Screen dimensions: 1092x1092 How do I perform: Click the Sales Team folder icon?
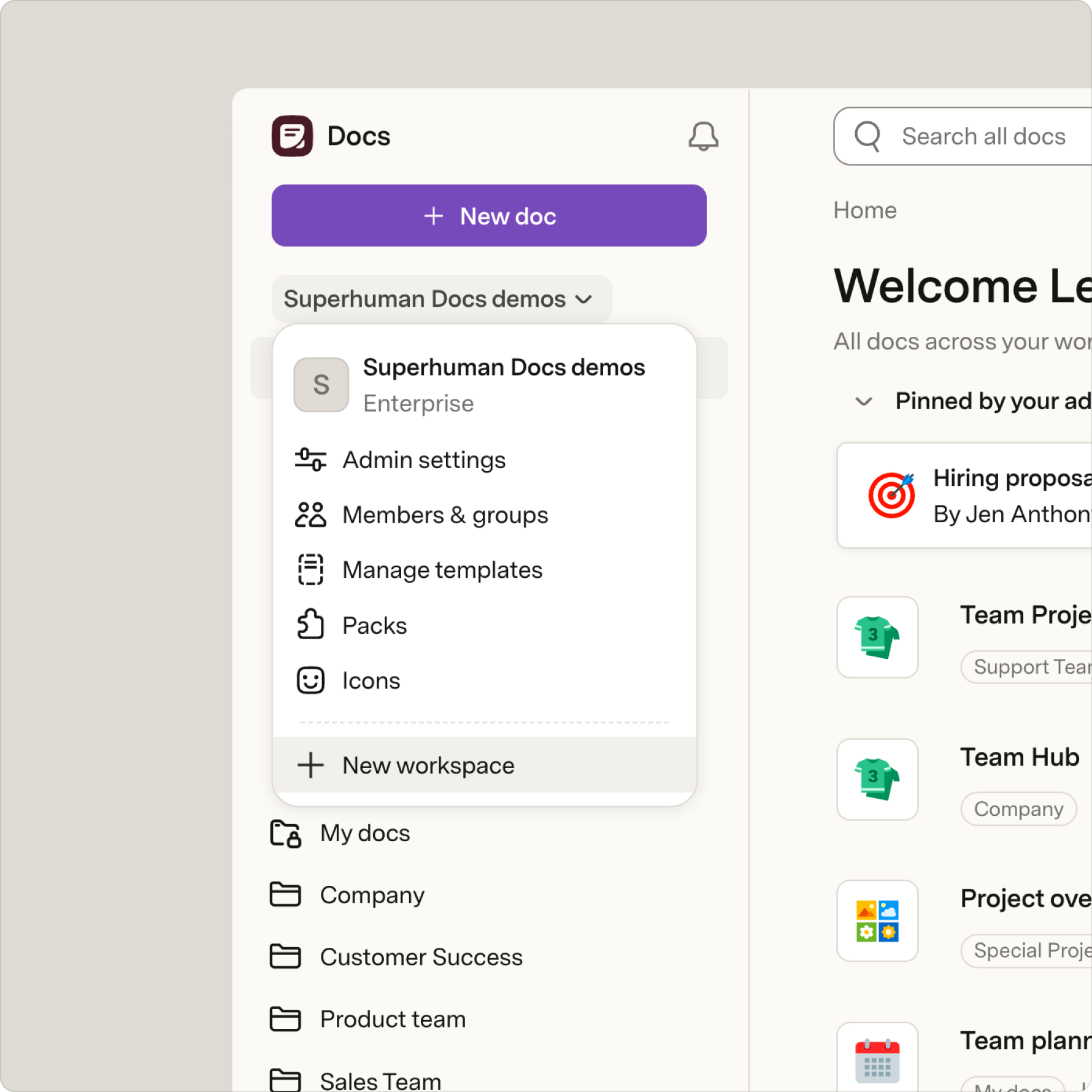285,1080
